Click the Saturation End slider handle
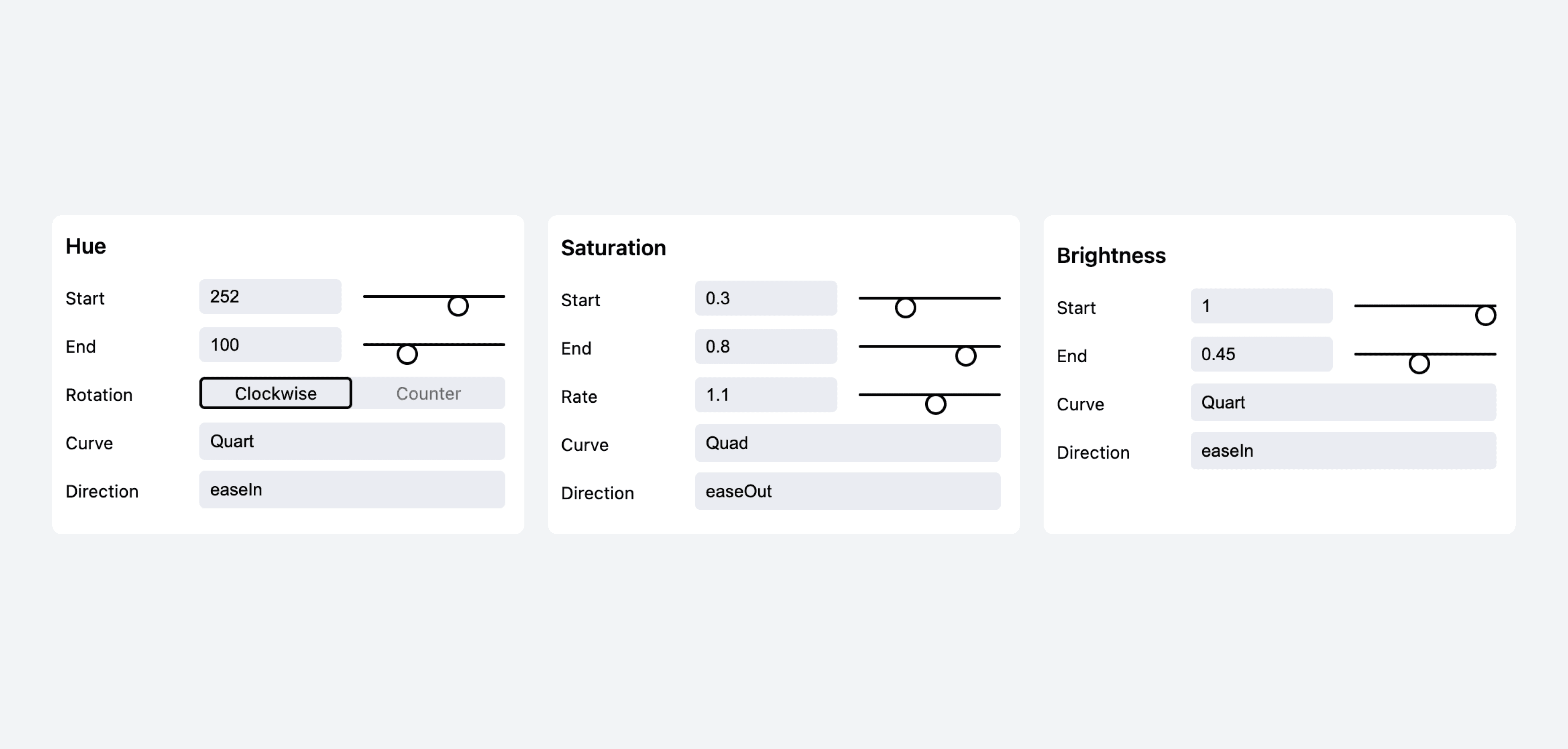The image size is (1568, 749). pos(965,356)
